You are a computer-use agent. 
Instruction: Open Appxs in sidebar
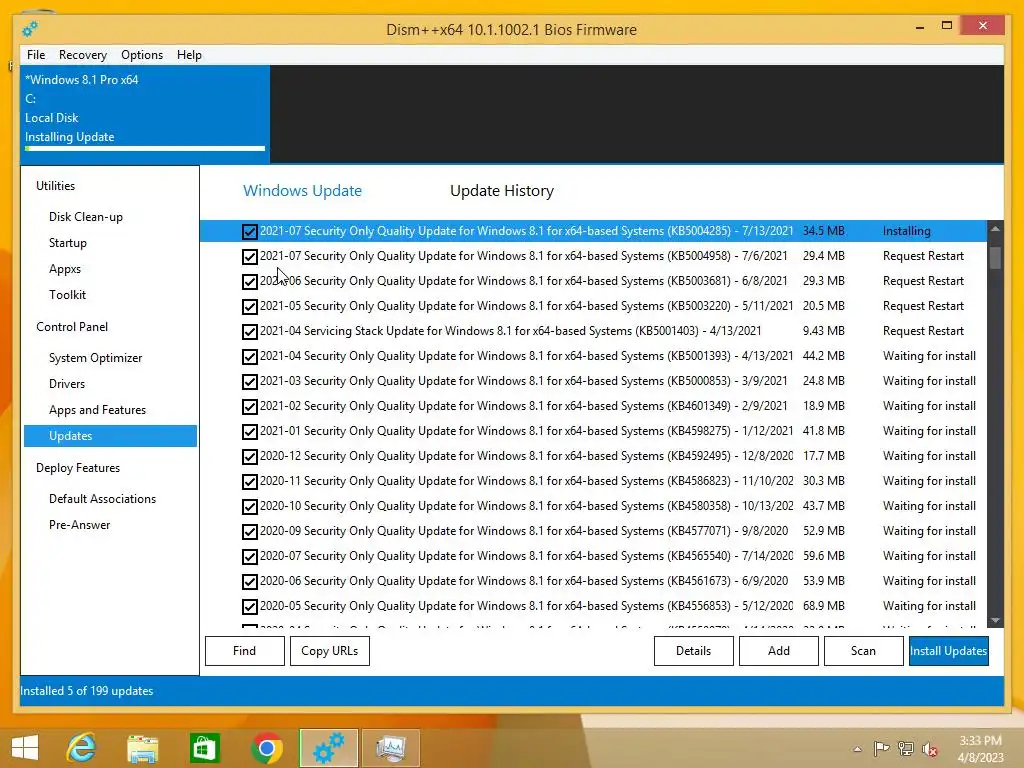pyautogui.click(x=65, y=269)
